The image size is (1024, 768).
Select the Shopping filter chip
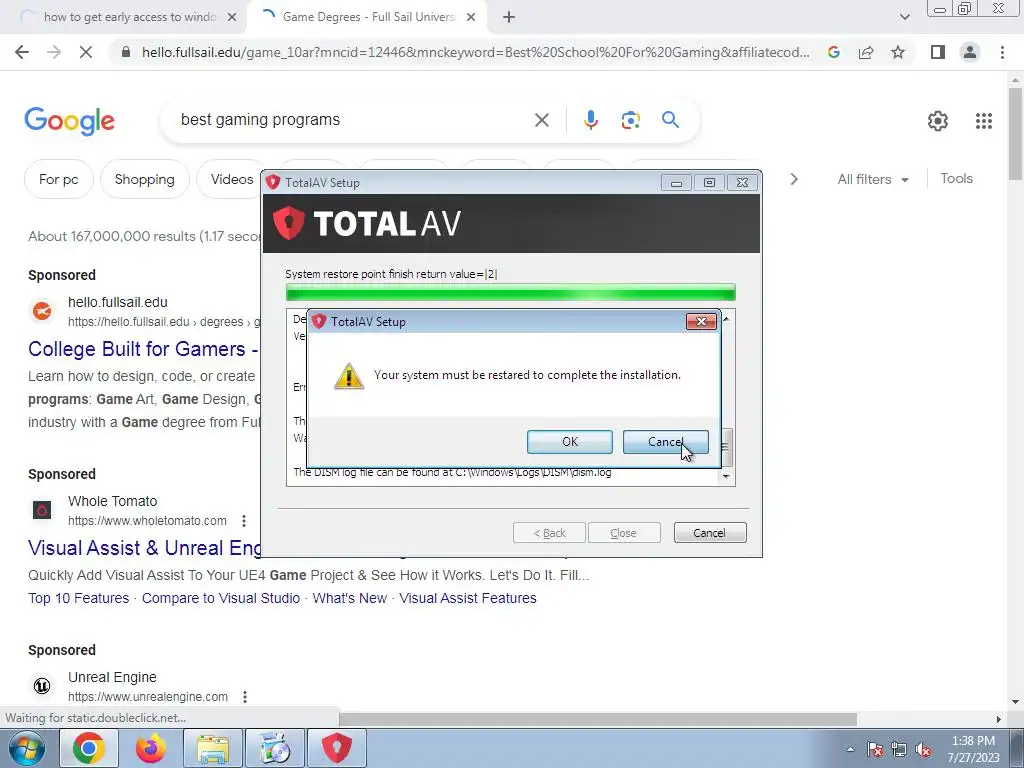click(144, 179)
